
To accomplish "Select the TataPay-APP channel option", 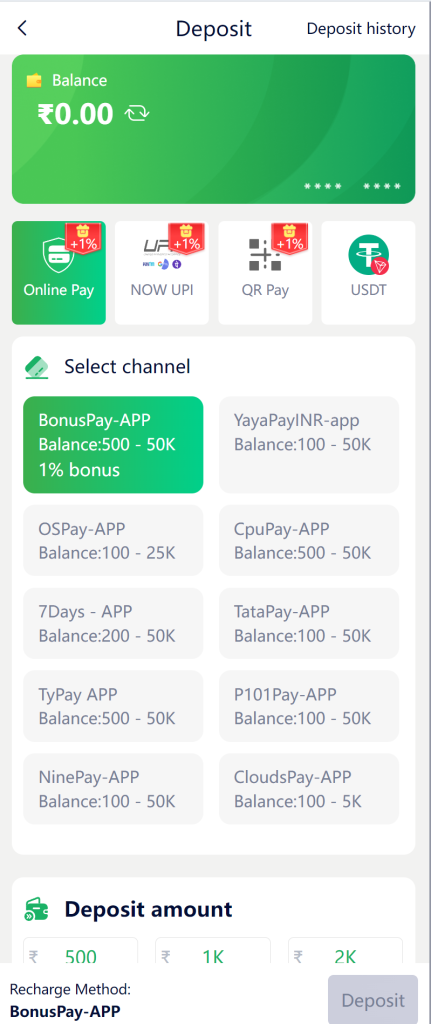I will [x=309, y=624].
